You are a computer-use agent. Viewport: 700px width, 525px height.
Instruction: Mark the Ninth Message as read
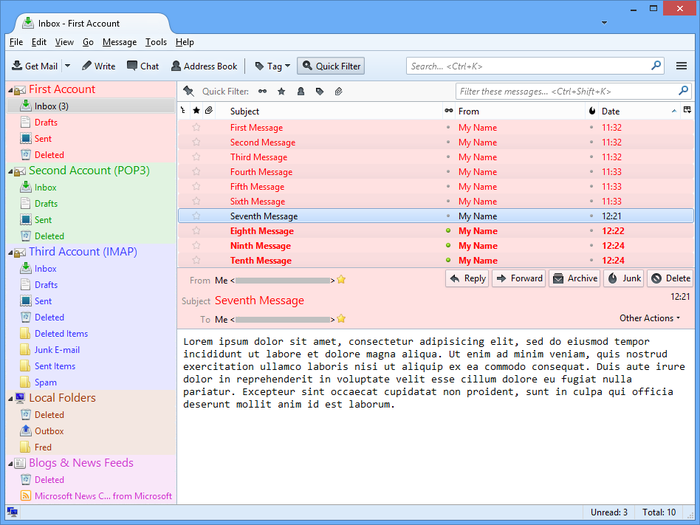(448, 246)
